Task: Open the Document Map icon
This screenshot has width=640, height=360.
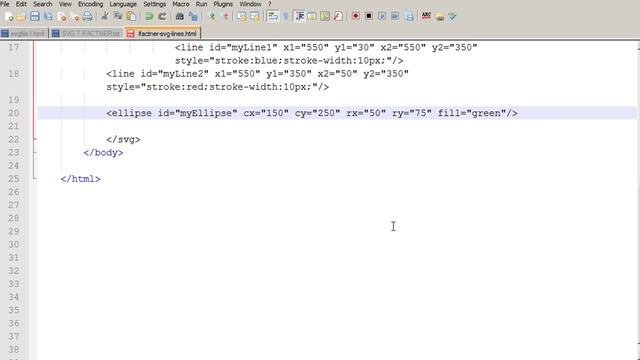Action: pos(325,16)
